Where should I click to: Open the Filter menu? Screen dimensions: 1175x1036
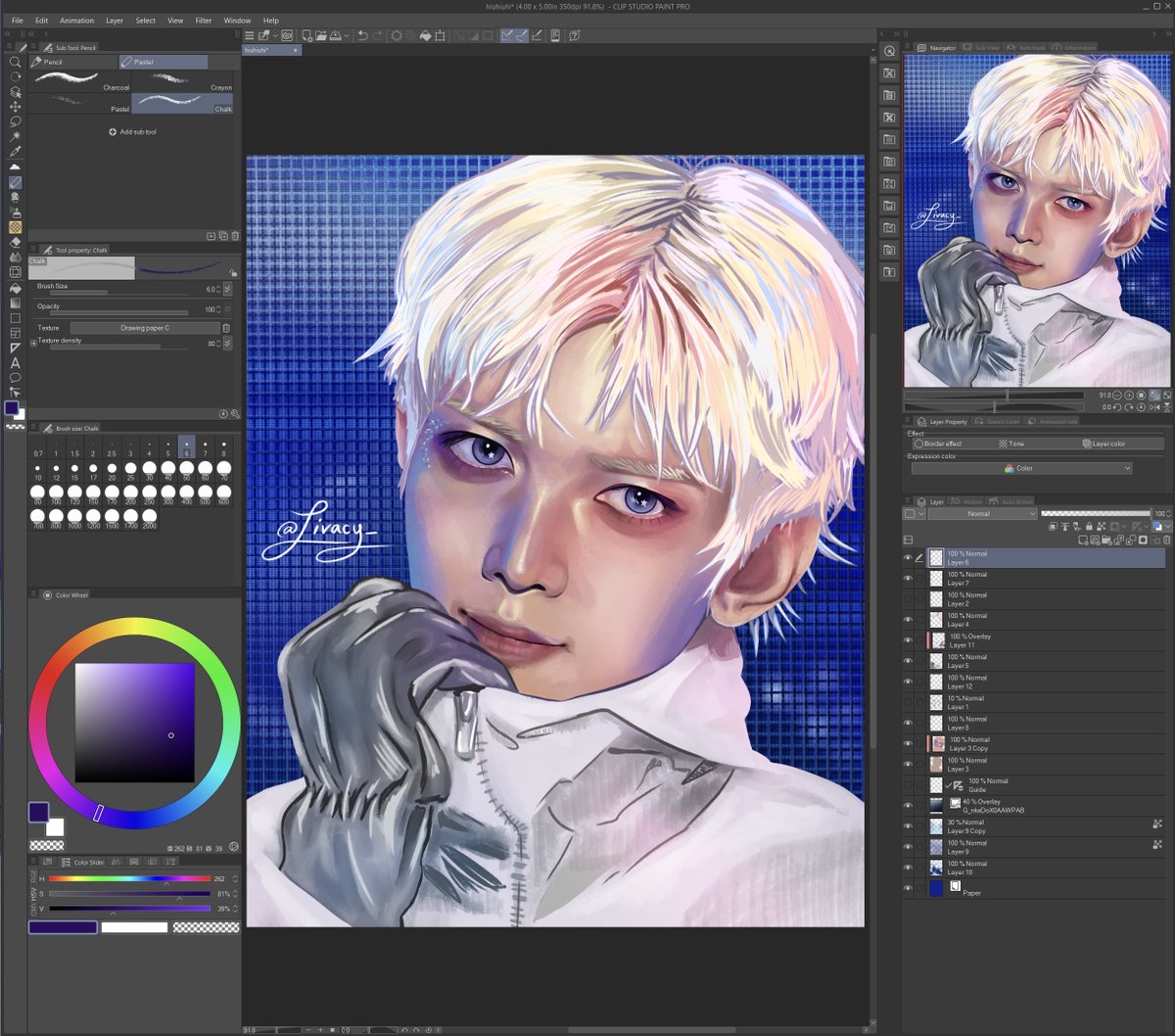203,20
